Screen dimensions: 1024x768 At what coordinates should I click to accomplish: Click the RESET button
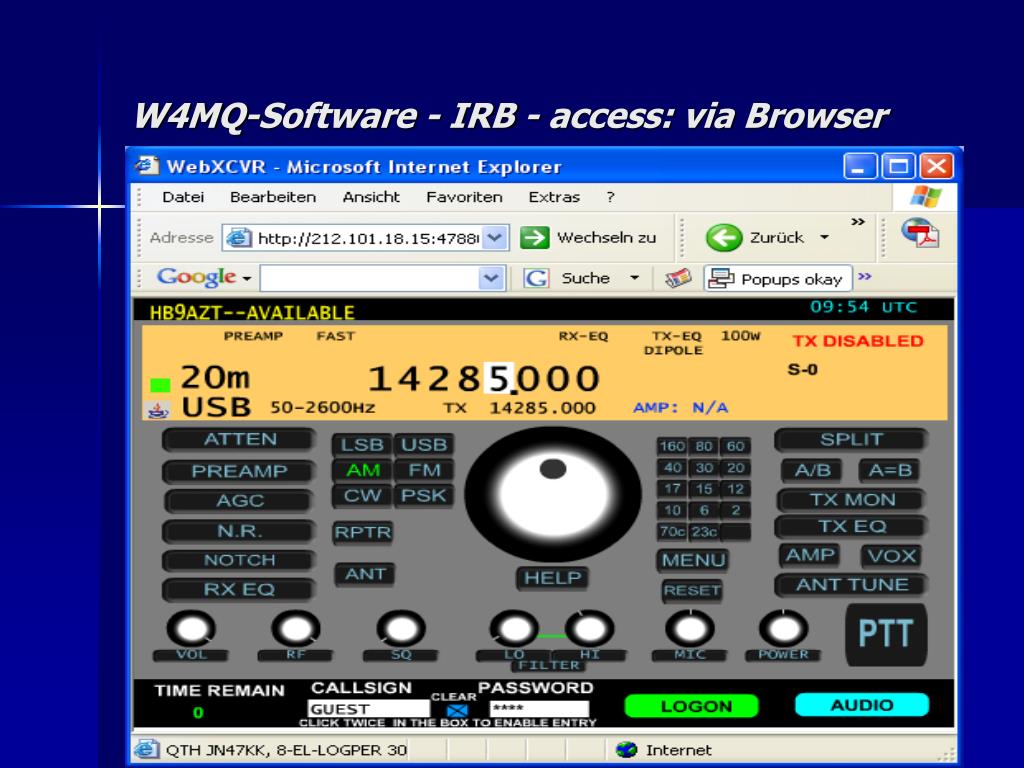[x=692, y=590]
